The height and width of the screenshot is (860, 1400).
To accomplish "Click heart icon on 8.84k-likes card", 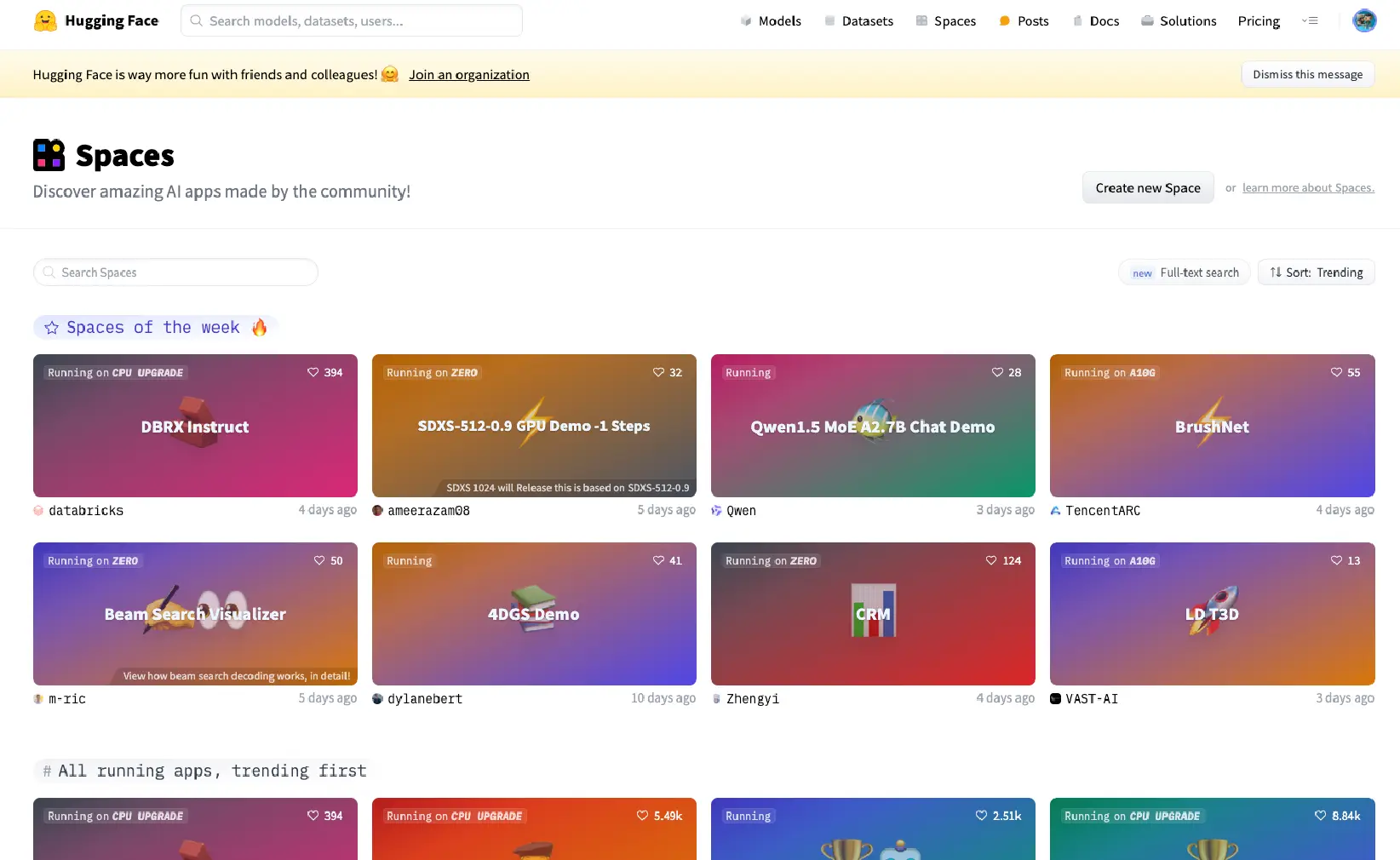I will [1320, 816].
